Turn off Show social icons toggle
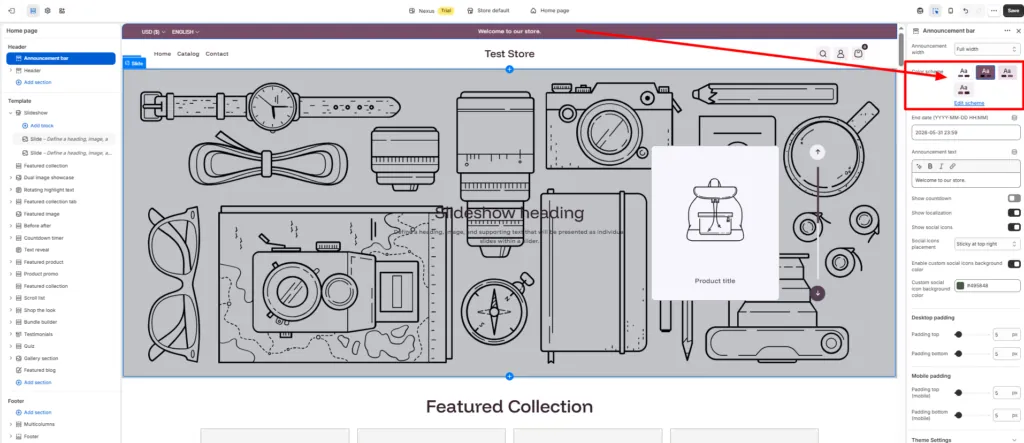Viewport: 1024px width, 443px height. click(x=1014, y=227)
